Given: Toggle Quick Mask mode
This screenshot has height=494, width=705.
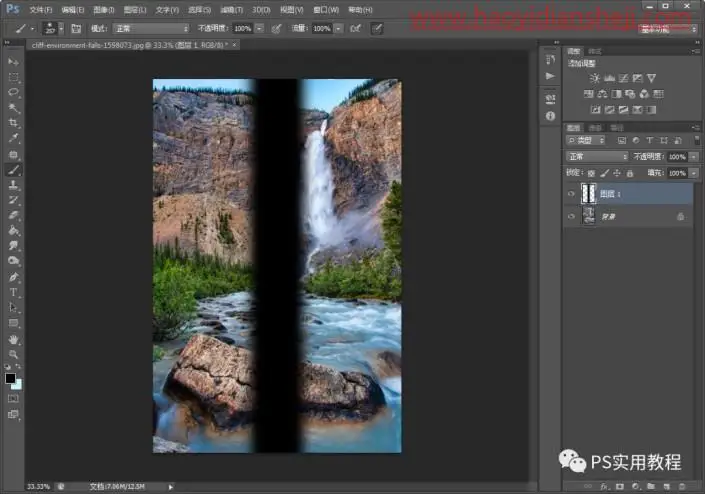Looking at the screenshot, I should pyautogui.click(x=13, y=398).
